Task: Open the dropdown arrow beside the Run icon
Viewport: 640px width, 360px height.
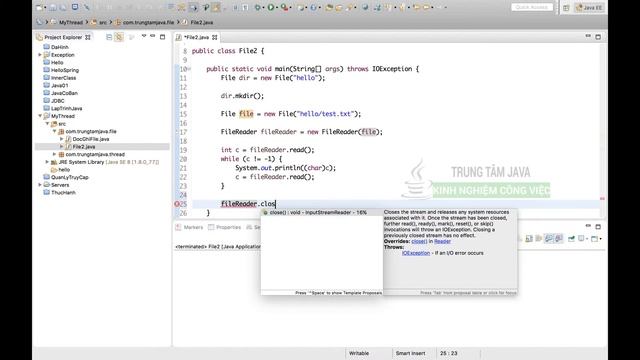Action: (277, 7)
